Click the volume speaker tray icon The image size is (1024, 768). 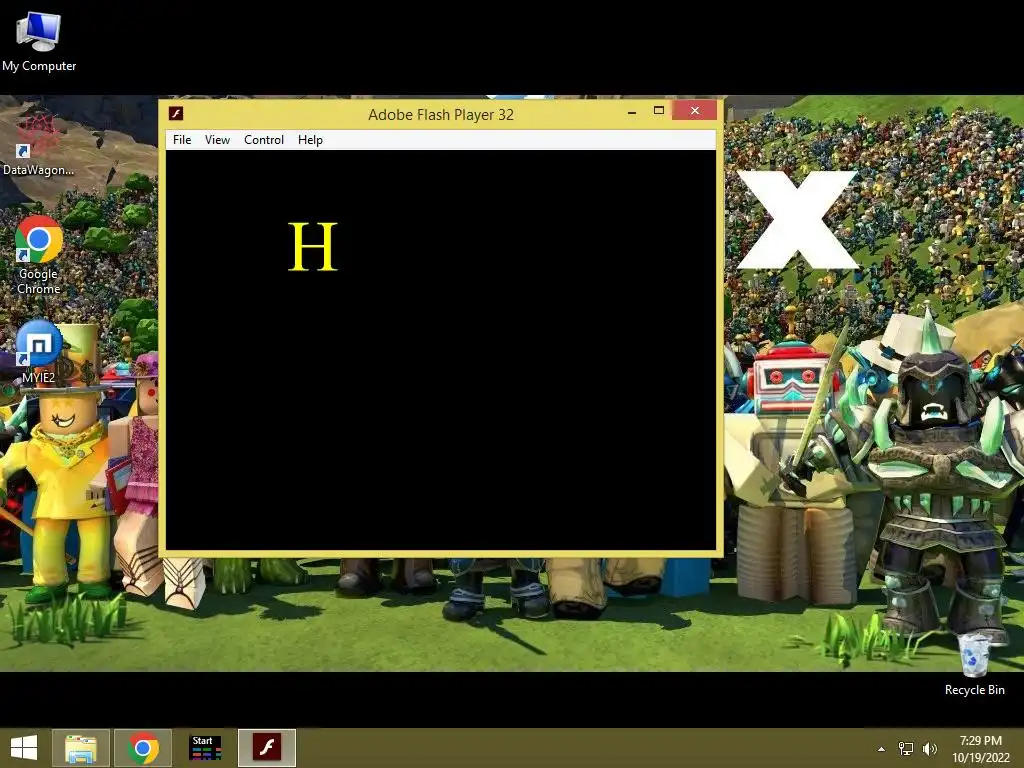pyautogui.click(x=929, y=749)
